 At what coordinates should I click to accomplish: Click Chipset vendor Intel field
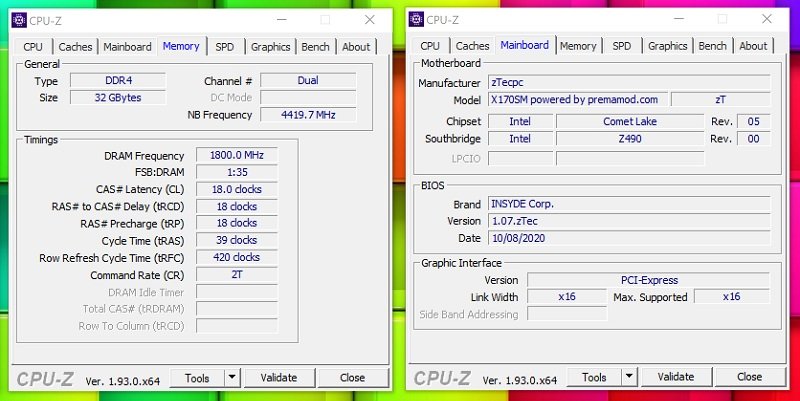pos(520,121)
